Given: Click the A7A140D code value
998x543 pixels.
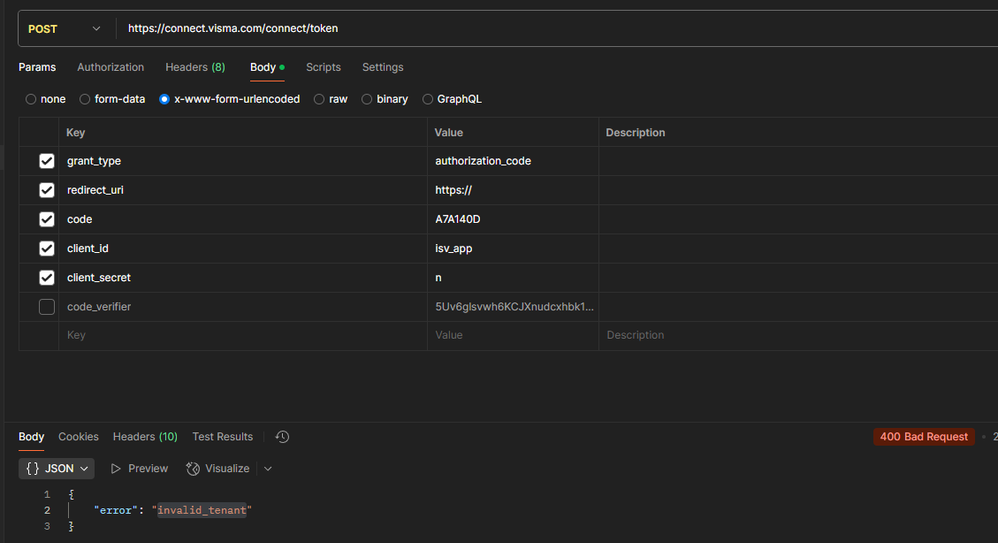Looking at the screenshot, I should [x=513, y=219].
